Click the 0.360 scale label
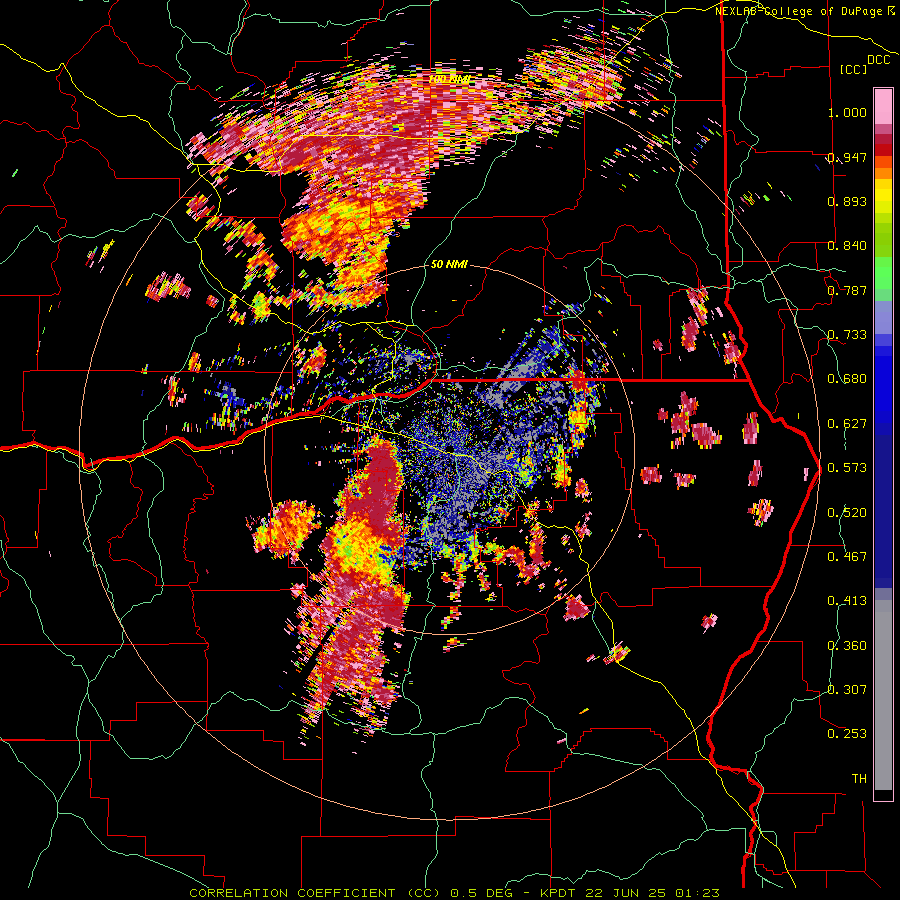 (x=847, y=646)
